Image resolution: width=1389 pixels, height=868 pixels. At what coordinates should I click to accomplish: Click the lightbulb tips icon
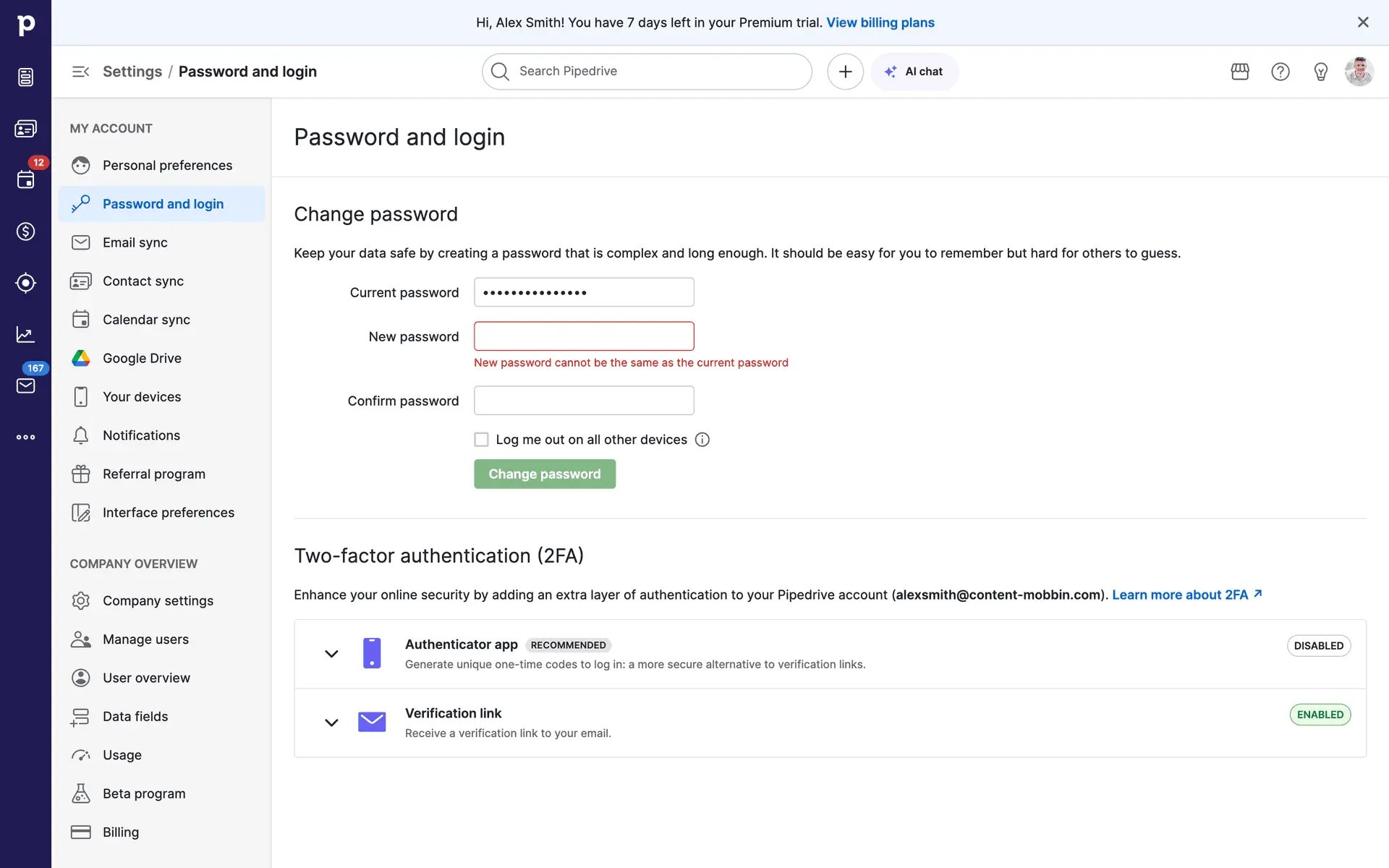pos(1321,72)
